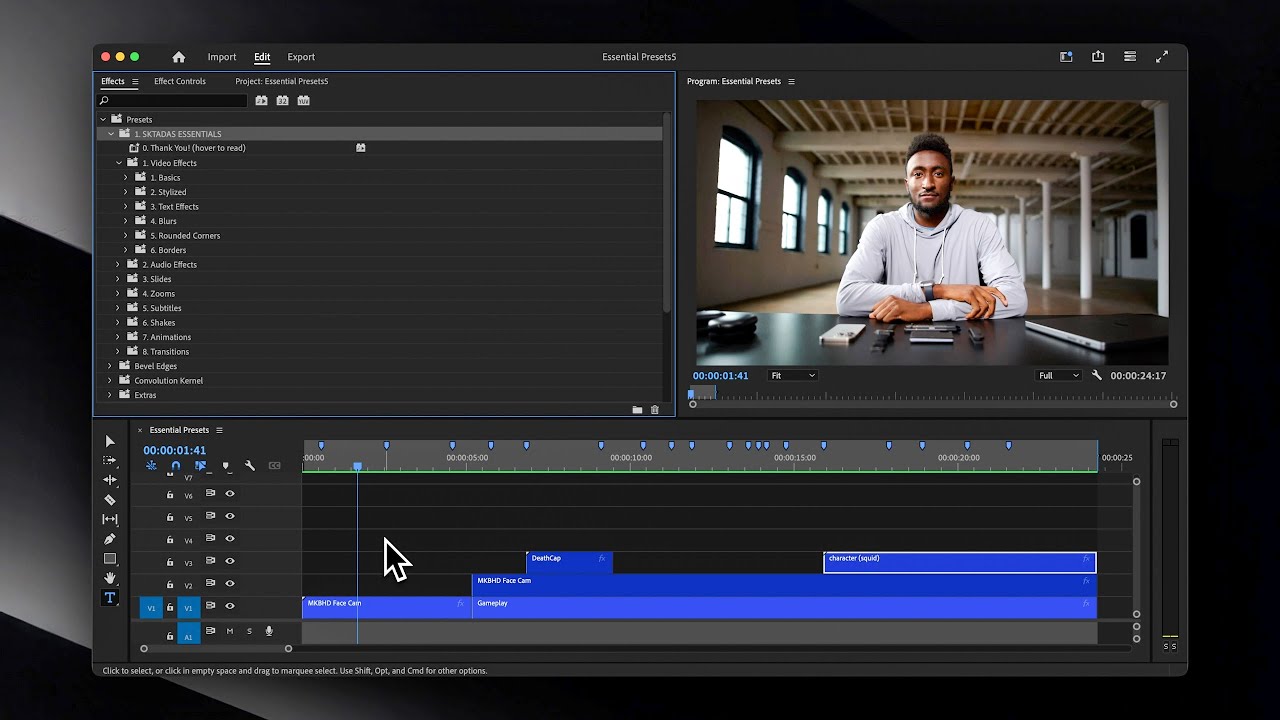Viewport: 1280px width, 720px height.
Task: Select the Razor tool
Action: (110, 500)
